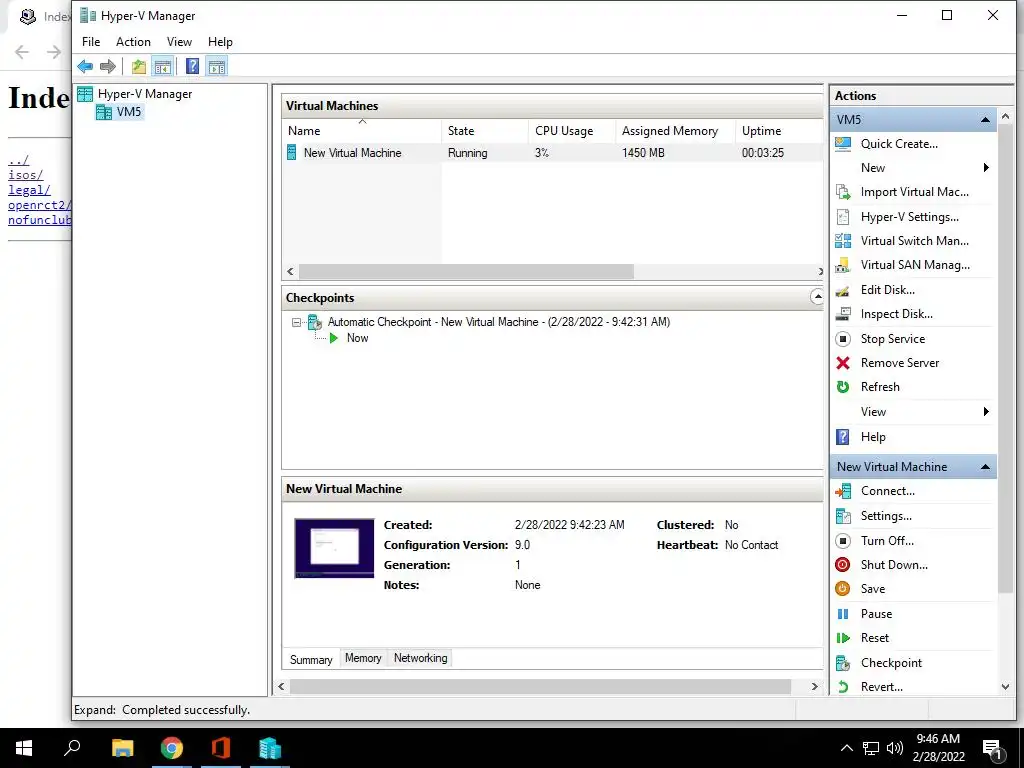Pause the virtual machine
The height and width of the screenshot is (768, 1024).
876,613
